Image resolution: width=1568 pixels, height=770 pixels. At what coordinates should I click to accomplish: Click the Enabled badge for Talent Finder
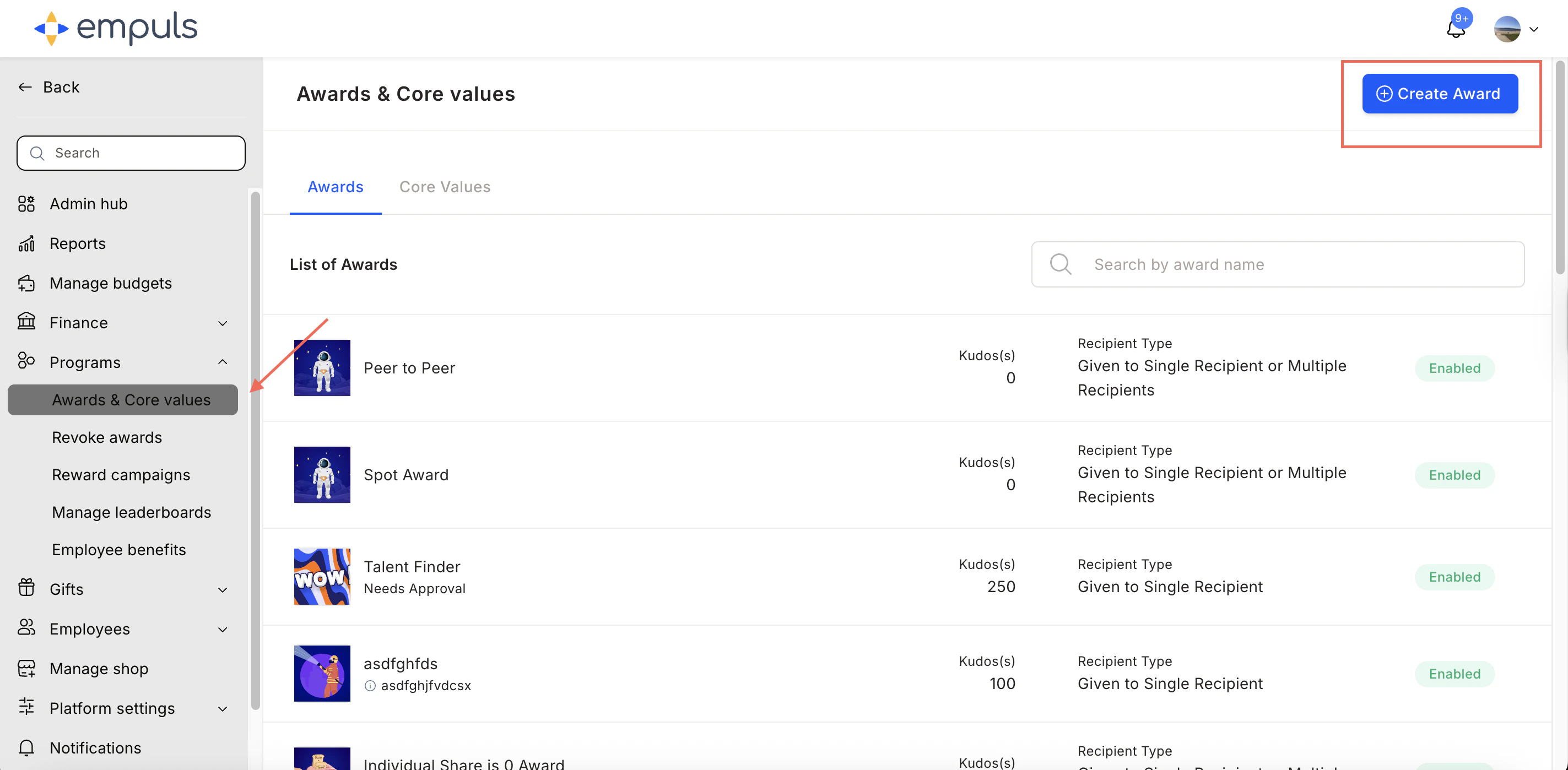[x=1454, y=577]
